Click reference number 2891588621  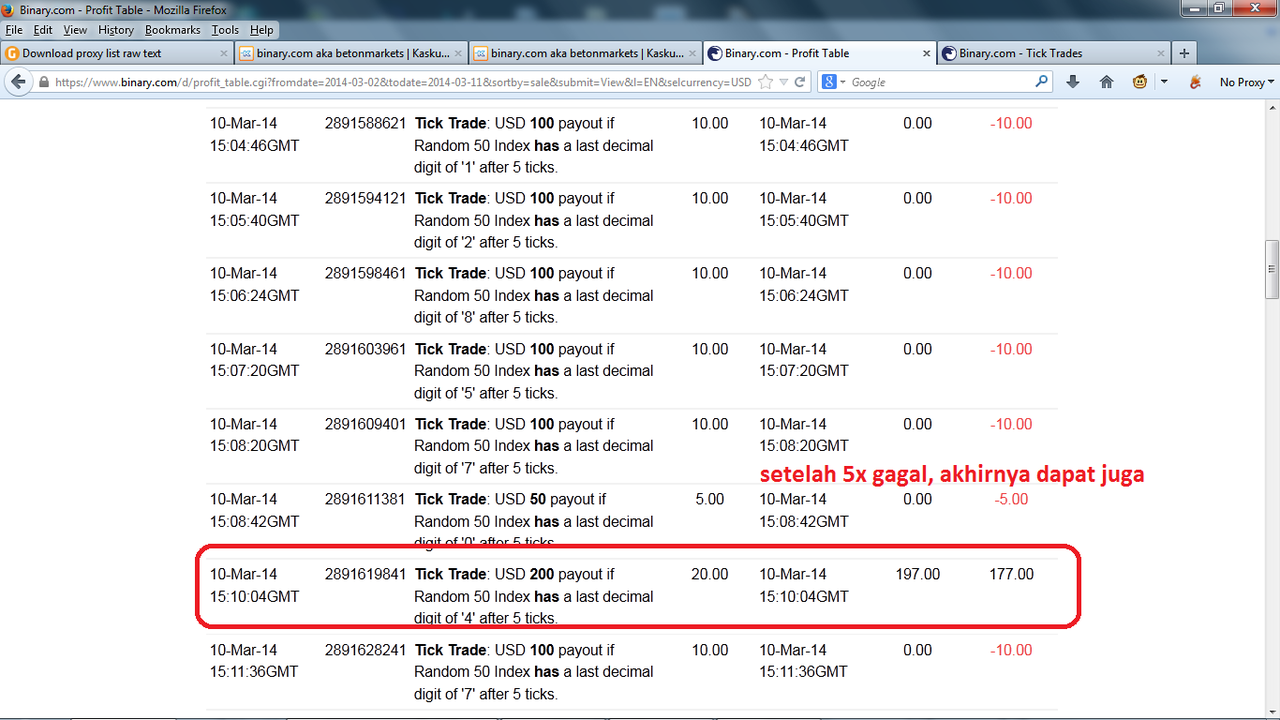pyautogui.click(x=366, y=124)
